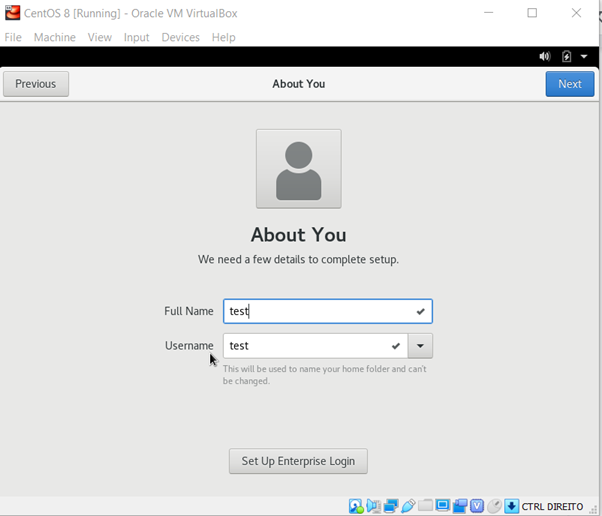Click the audio status icon in VirtualBox bar
602x516 pixels.
[373, 506]
